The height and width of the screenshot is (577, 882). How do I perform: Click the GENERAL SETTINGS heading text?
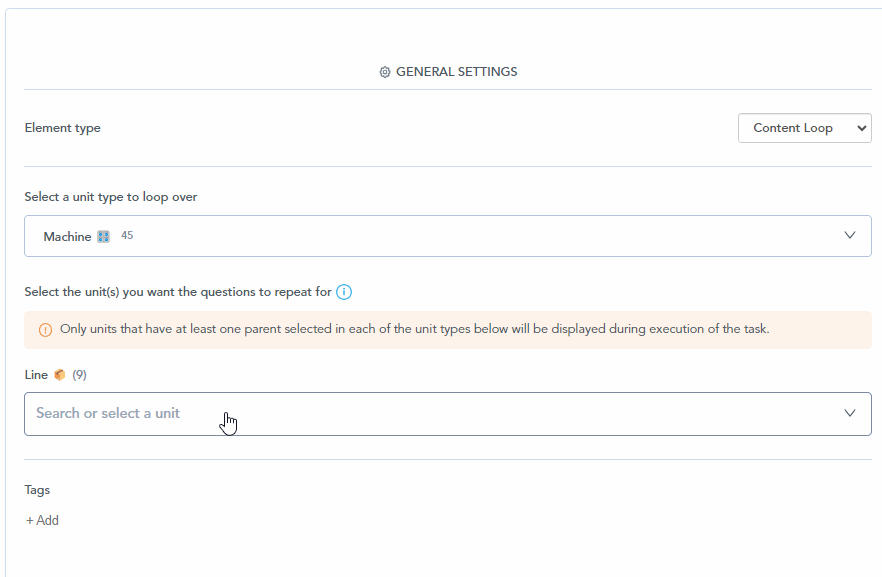pos(456,72)
